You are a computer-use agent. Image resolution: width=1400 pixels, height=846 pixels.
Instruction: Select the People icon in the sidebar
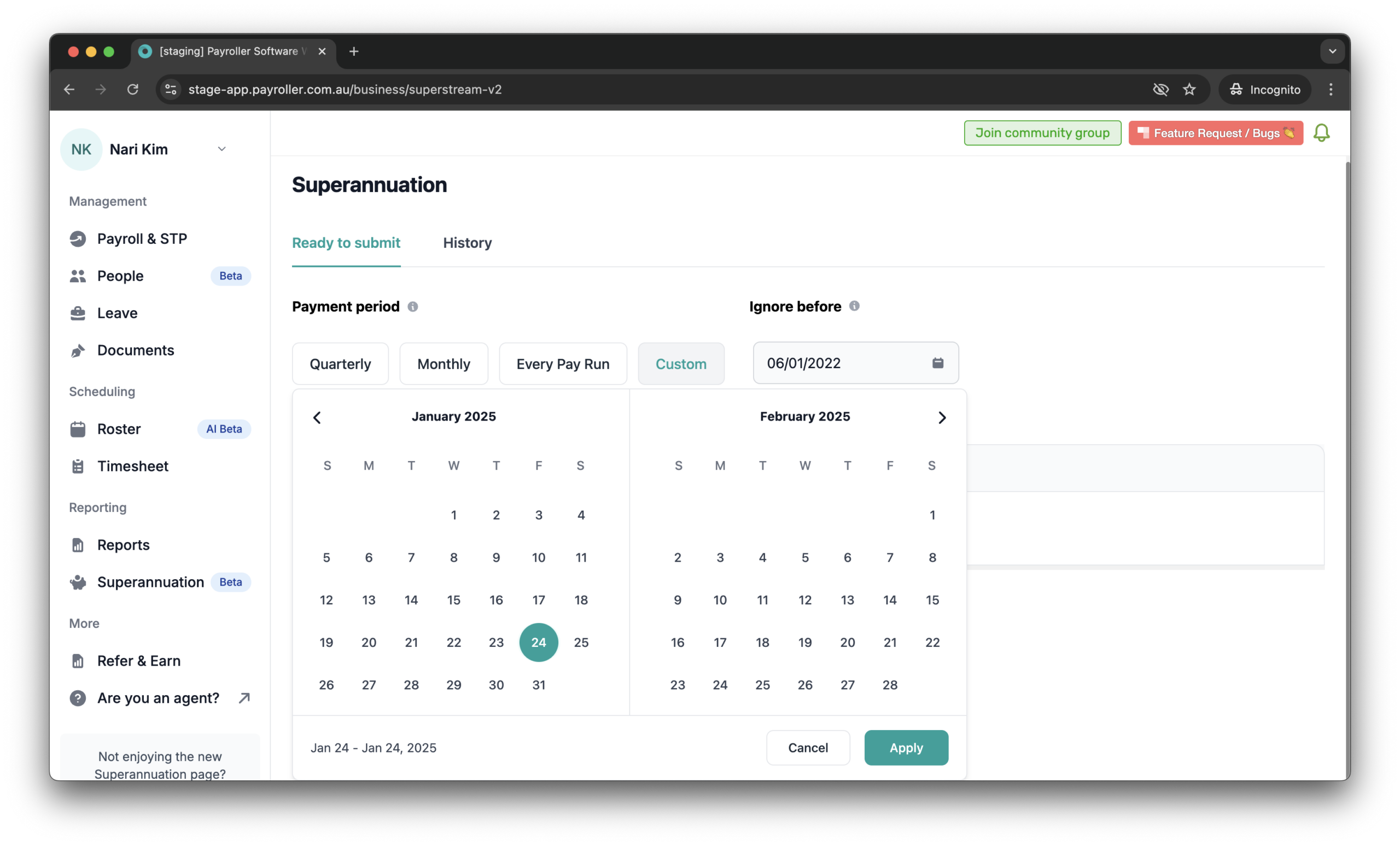78,276
